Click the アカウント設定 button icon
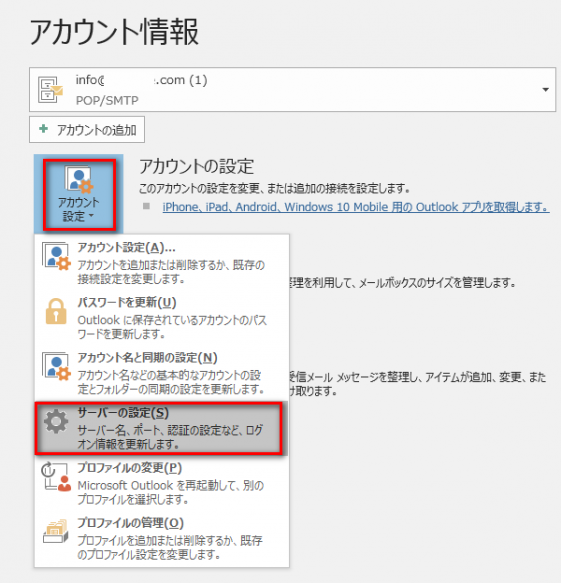This screenshot has height=583, width=561. pyautogui.click(x=79, y=180)
